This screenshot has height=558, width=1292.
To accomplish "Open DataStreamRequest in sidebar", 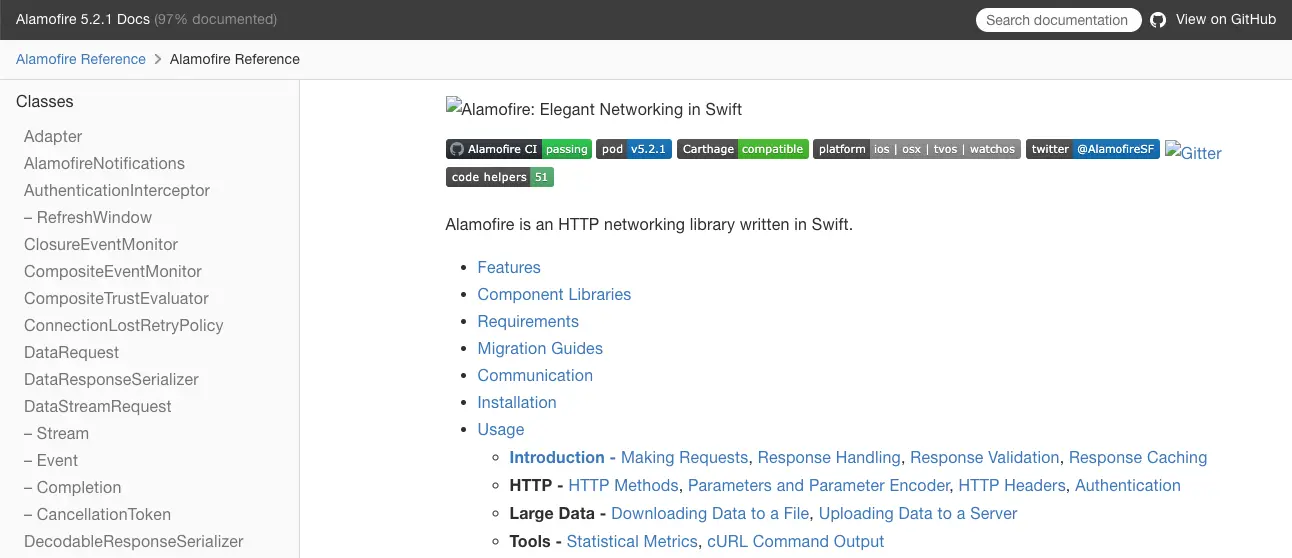I will [x=98, y=406].
